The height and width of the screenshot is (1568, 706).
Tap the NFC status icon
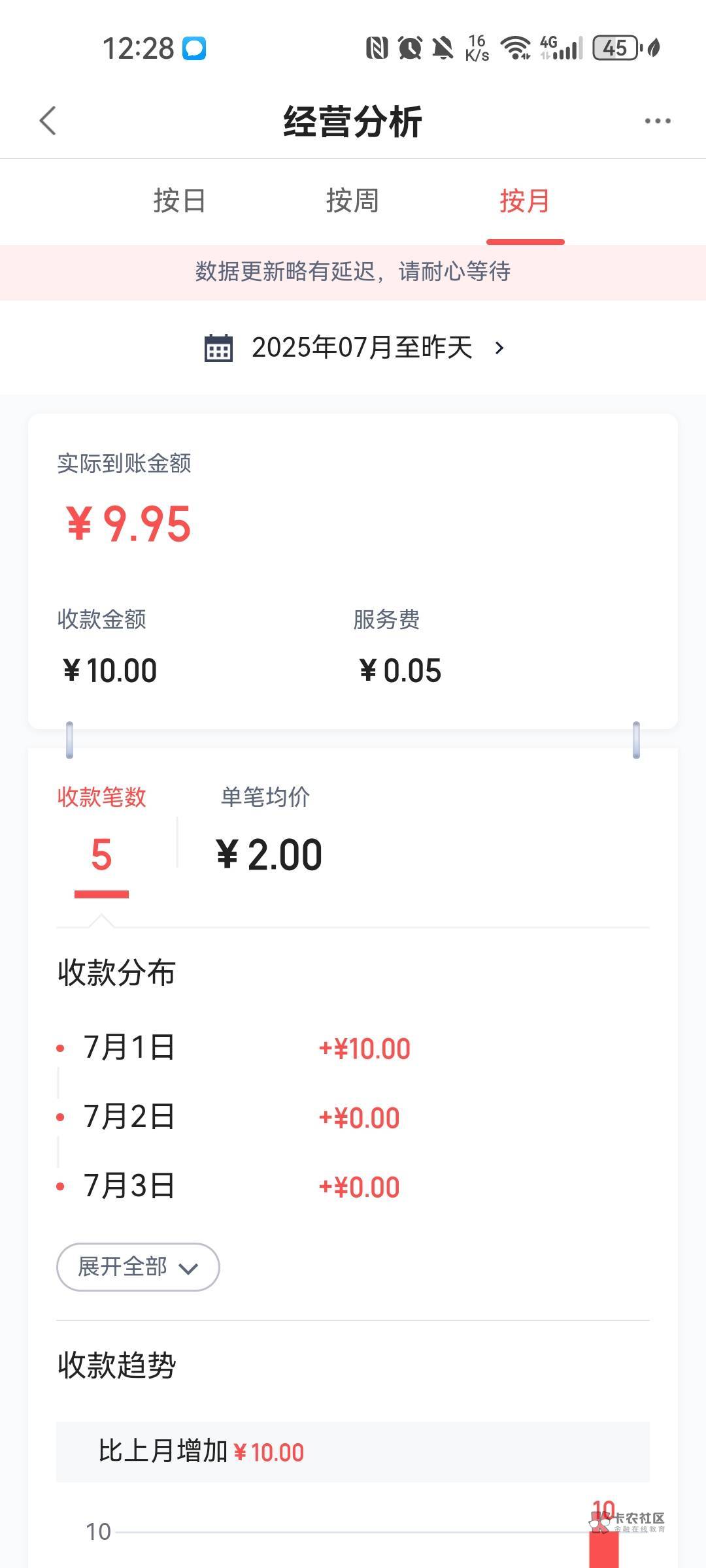coord(377,48)
